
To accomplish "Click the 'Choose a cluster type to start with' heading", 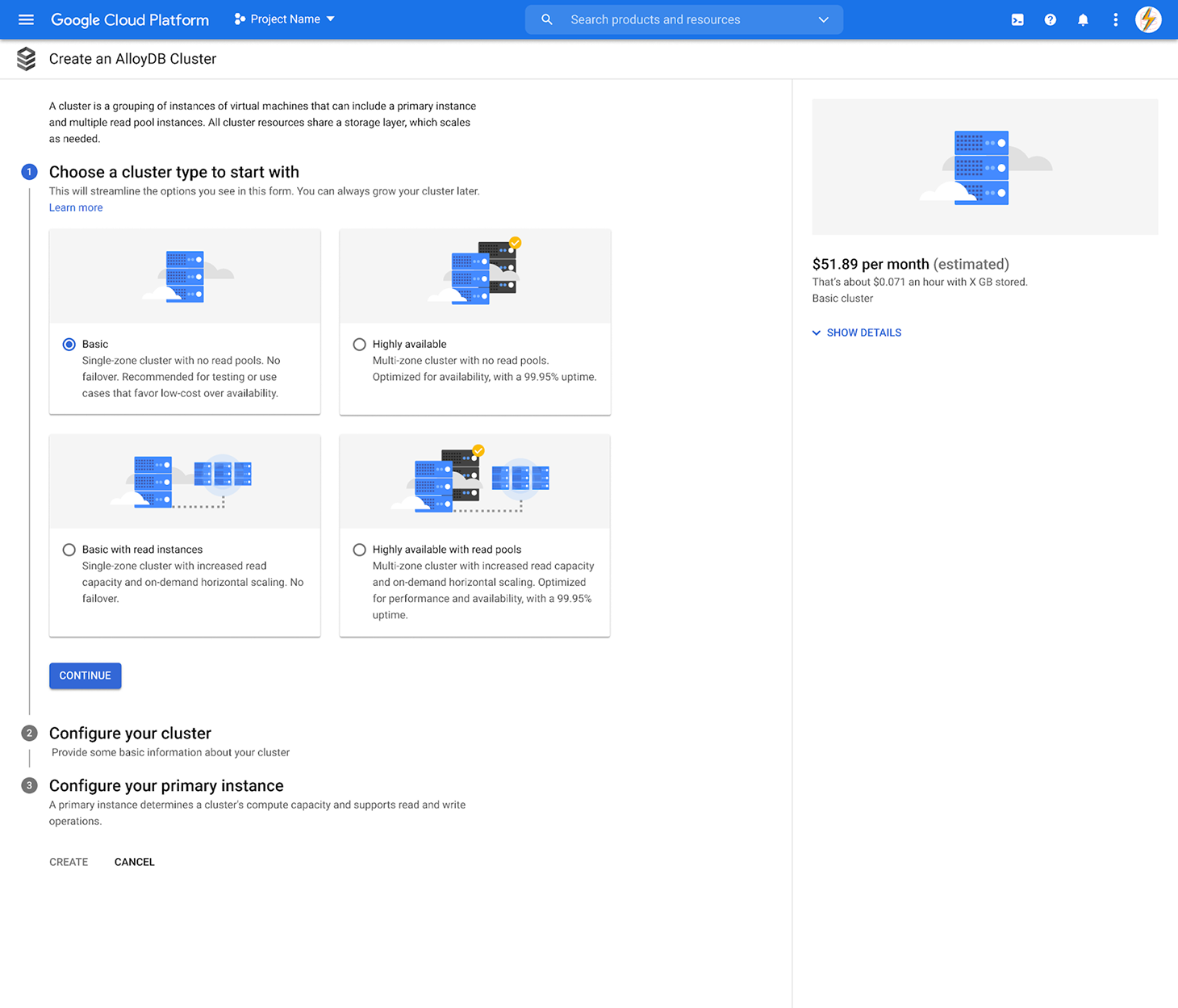I will 174,172.
